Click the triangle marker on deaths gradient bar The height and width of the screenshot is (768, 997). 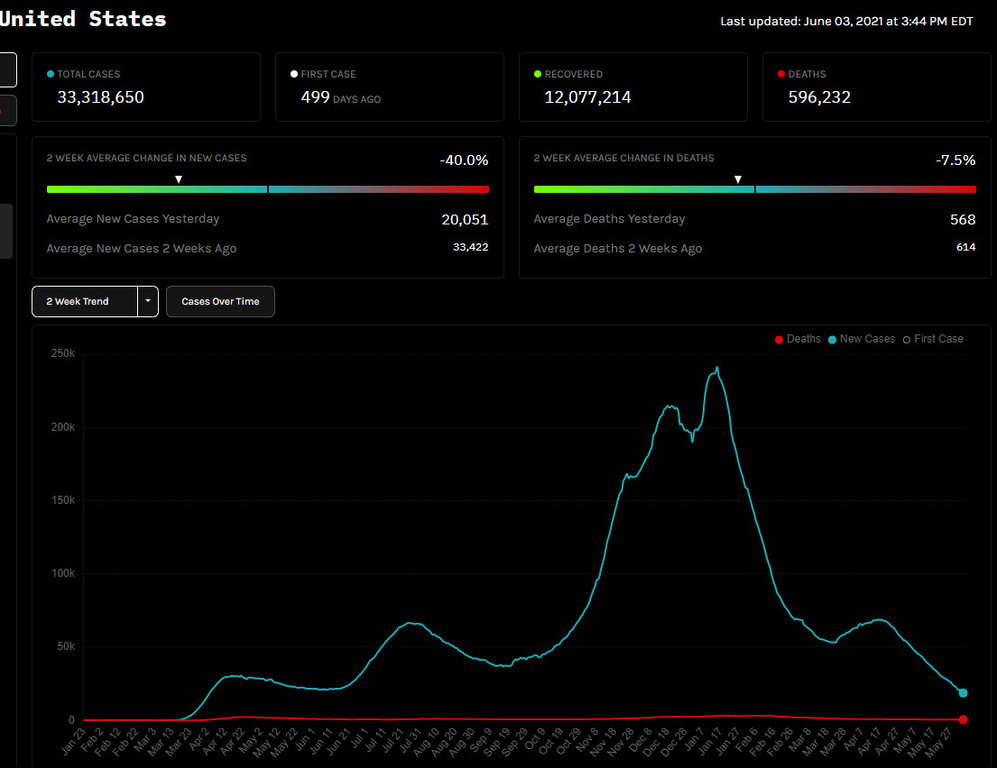point(738,179)
